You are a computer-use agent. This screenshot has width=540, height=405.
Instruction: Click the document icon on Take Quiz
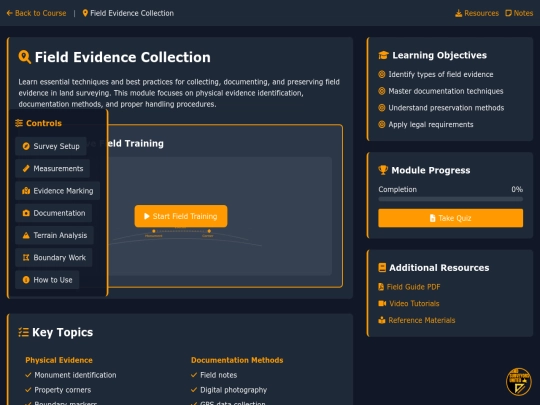[433, 218]
